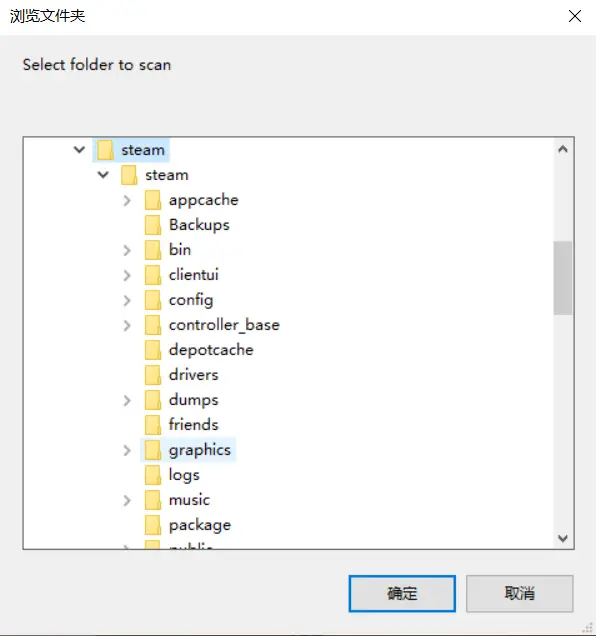Select the Backups folder name
Image resolution: width=596 pixels, height=636 pixels.
pos(199,225)
